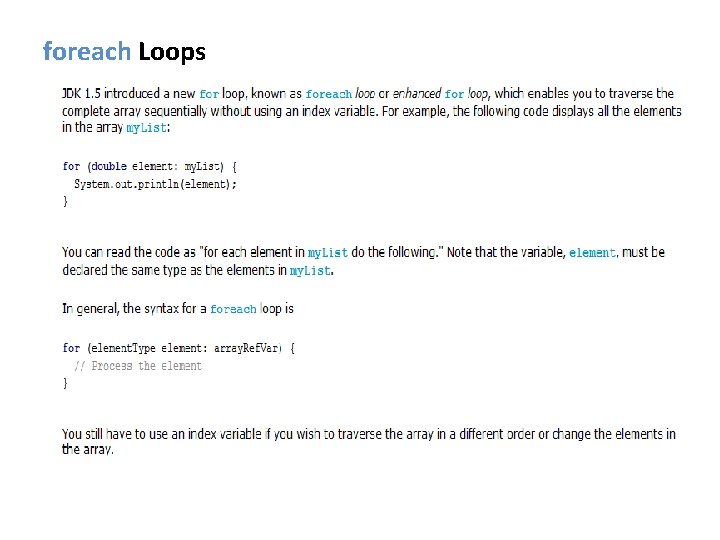The image size is (720, 540).
Task: Click the System.out.println(element); code line
Action: tap(155, 184)
